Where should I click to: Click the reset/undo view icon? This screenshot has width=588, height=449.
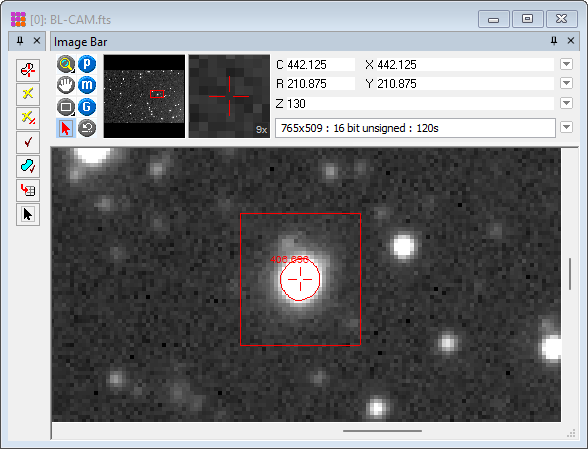point(87,128)
